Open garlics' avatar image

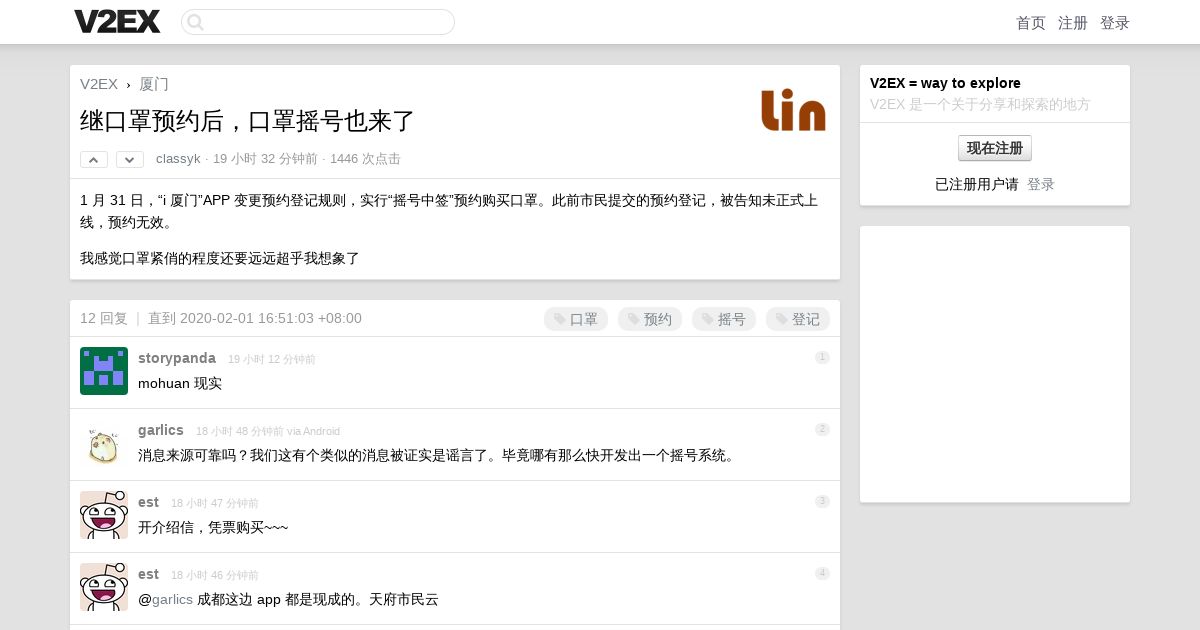104,443
